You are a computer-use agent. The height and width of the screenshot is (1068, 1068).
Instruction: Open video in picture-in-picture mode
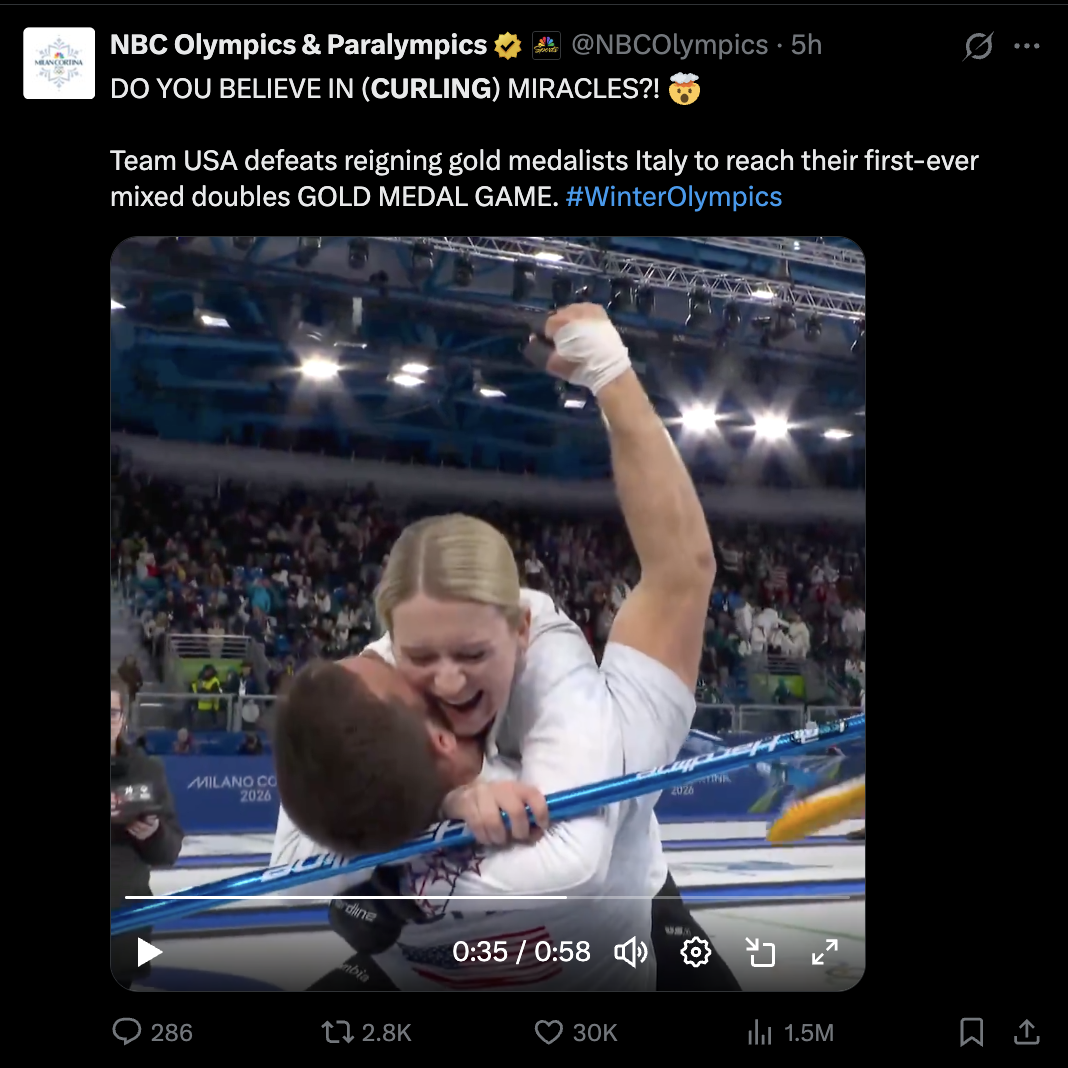tap(761, 951)
